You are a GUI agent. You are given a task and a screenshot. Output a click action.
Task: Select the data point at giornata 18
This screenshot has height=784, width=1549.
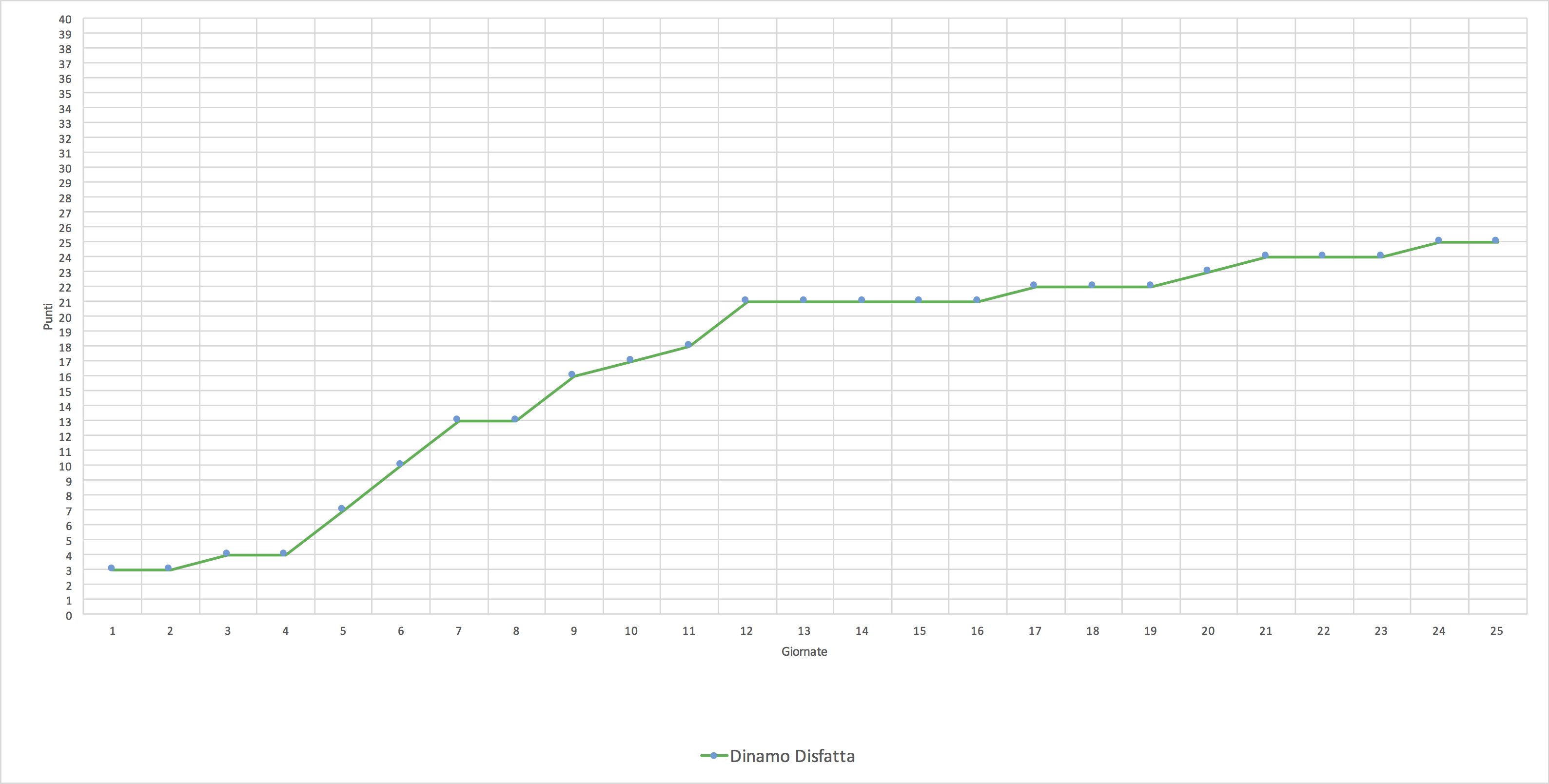(1091, 285)
